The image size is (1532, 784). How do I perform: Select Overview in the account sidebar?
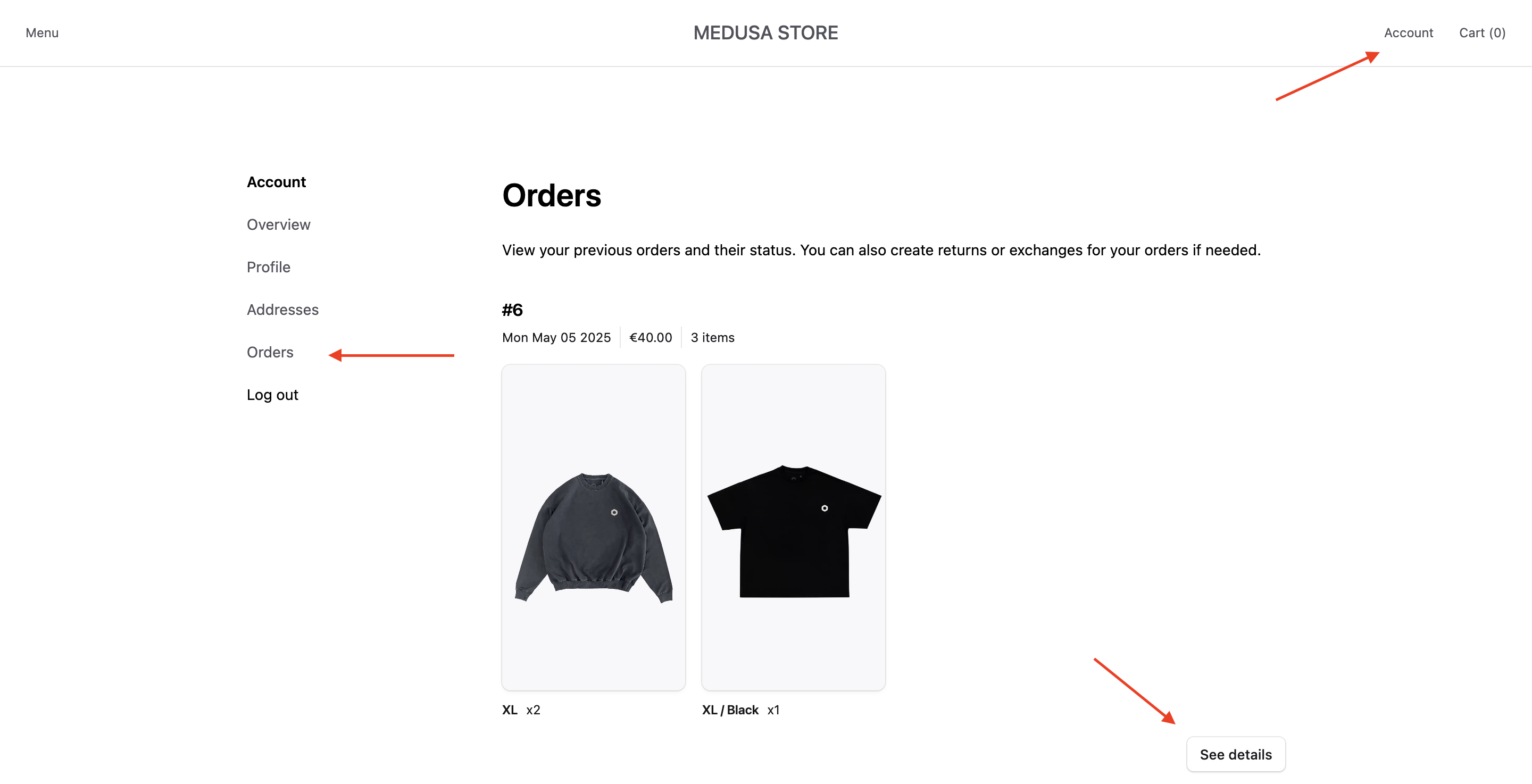coord(278,224)
